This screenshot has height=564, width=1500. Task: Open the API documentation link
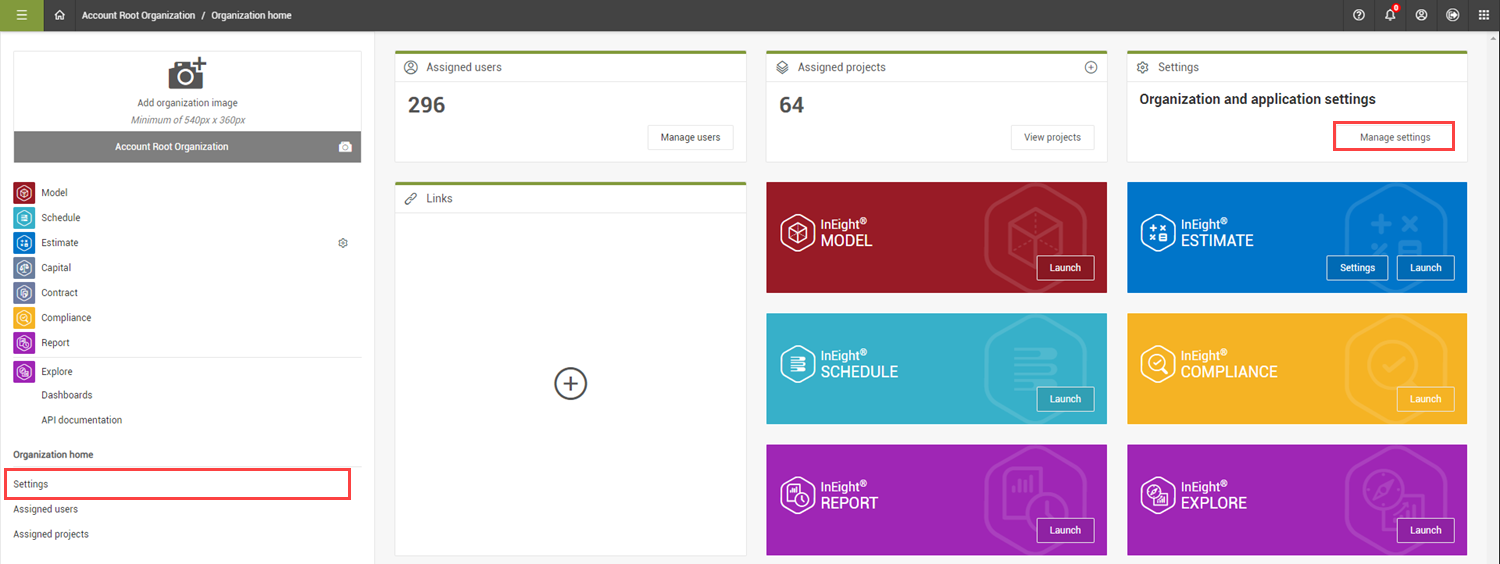(x=82, y=420)
